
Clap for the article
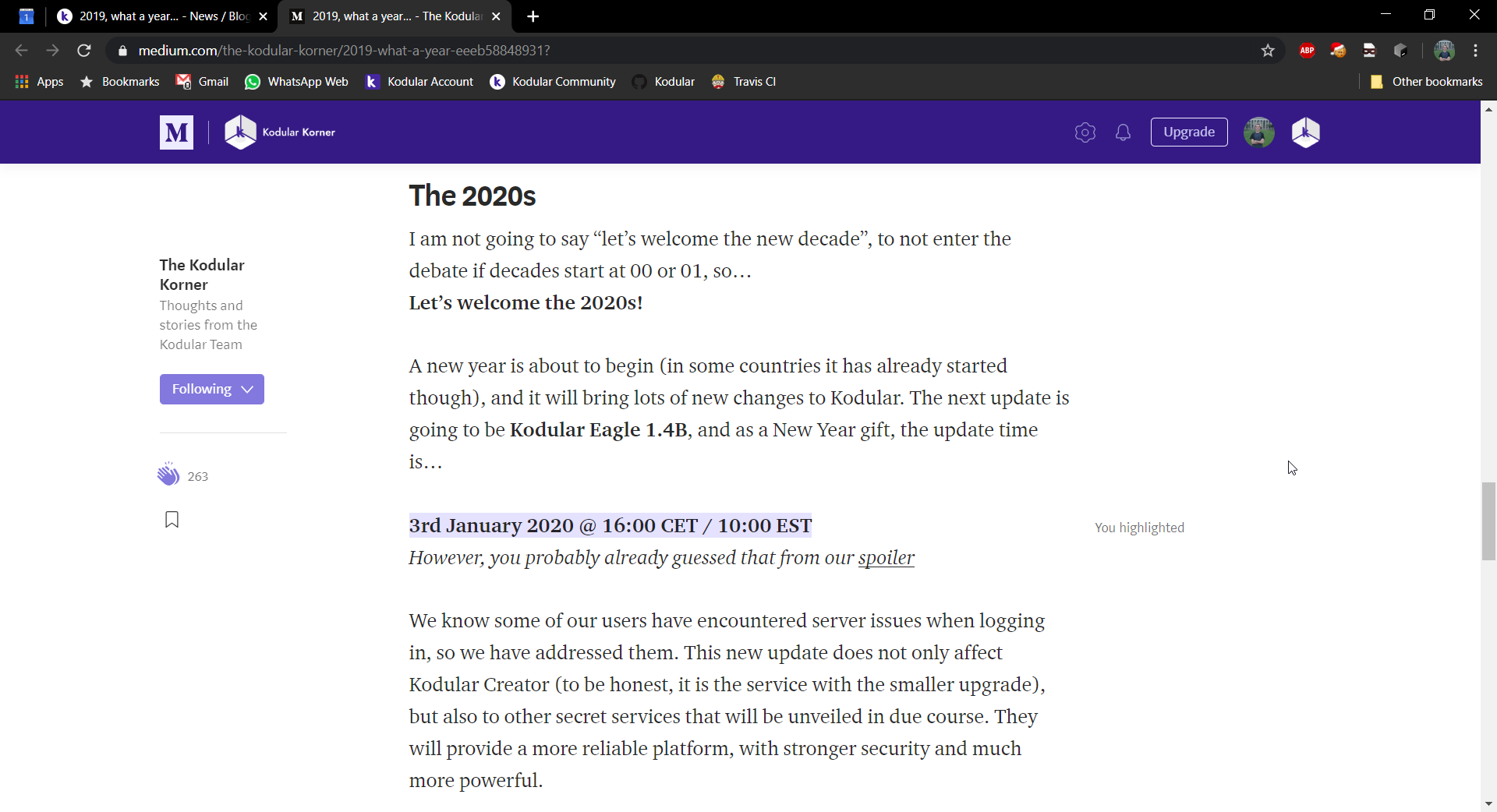(x=168, y=474)
